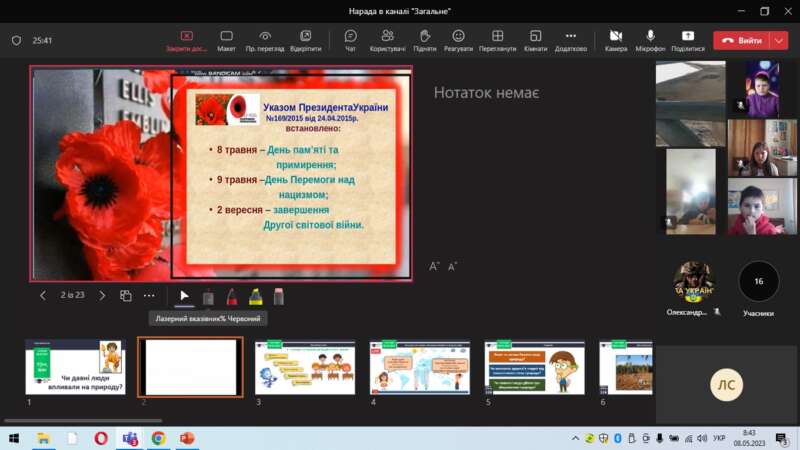Open the Чат panel
The width and height of the screenshot is (800, 450).
click(x=350, y=40)
